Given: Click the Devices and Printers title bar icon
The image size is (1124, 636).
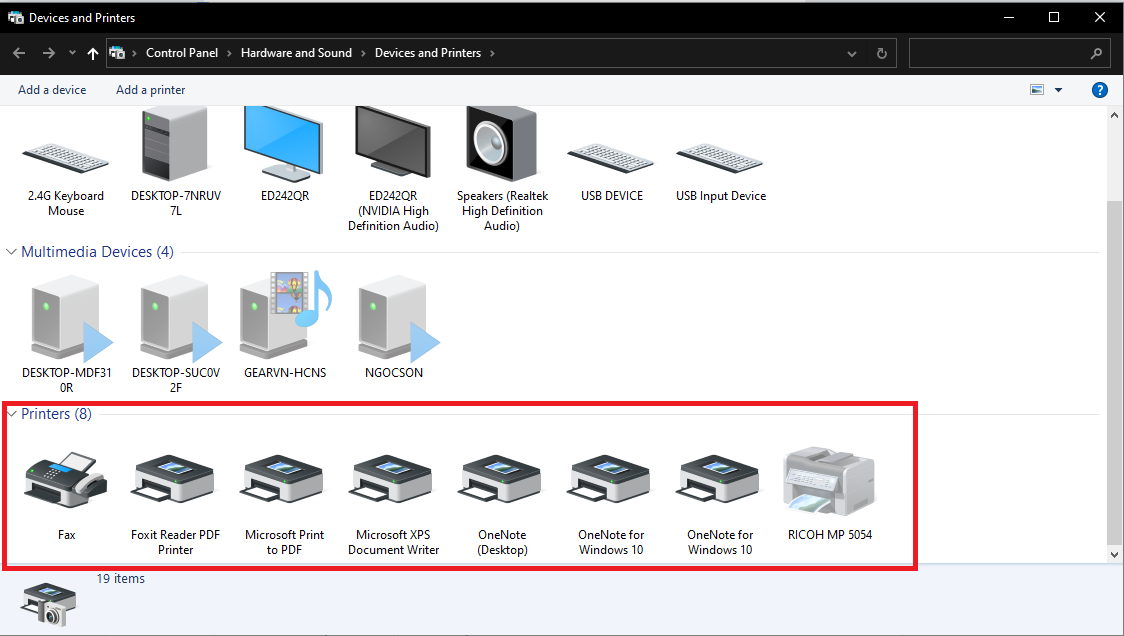Looking at the screenshot, I should click(15, 17).
